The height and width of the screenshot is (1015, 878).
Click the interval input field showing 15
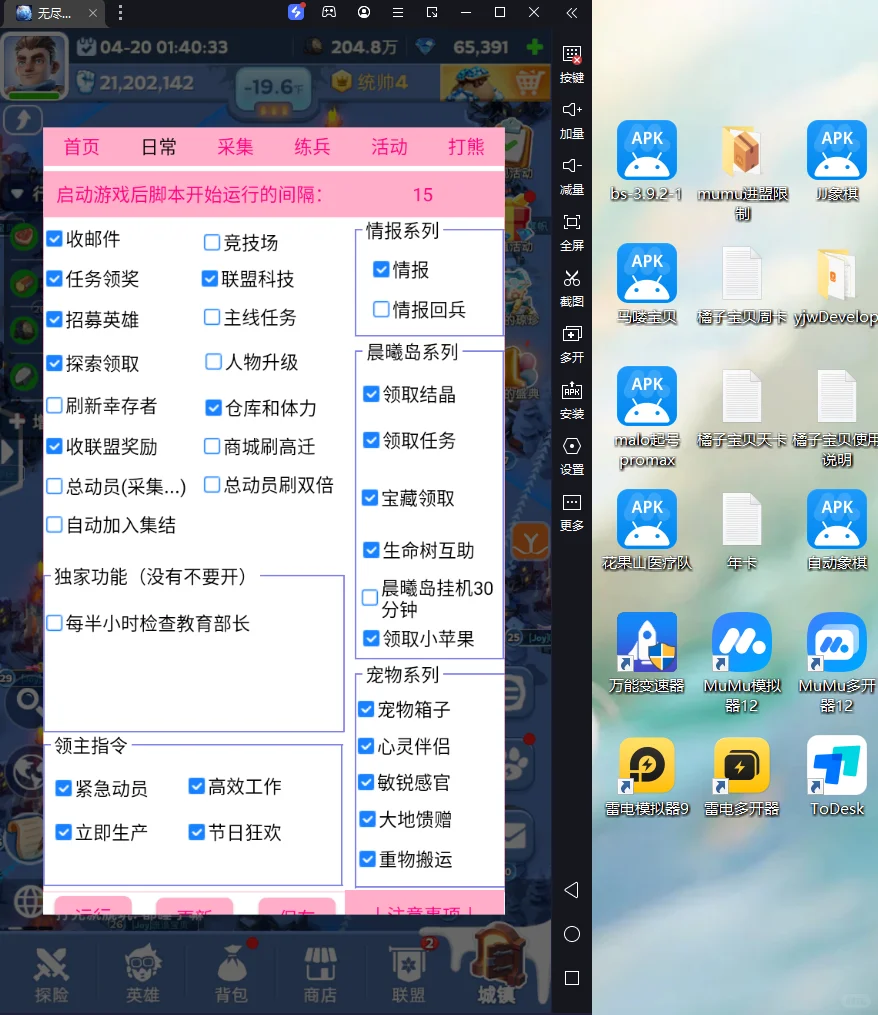[x=422, y=195]
